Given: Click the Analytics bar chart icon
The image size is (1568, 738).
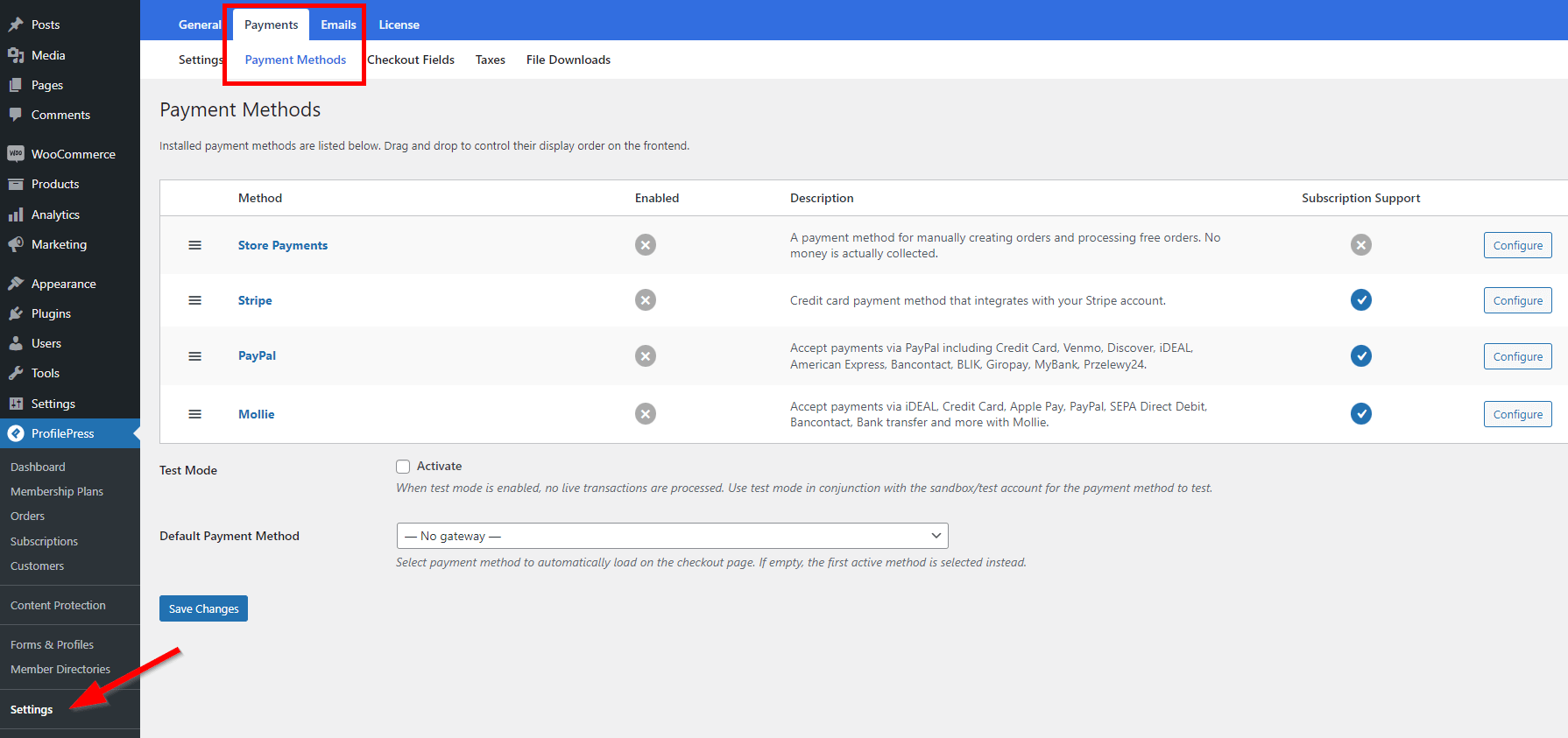Looking at the screenshot, I should 16,214.
